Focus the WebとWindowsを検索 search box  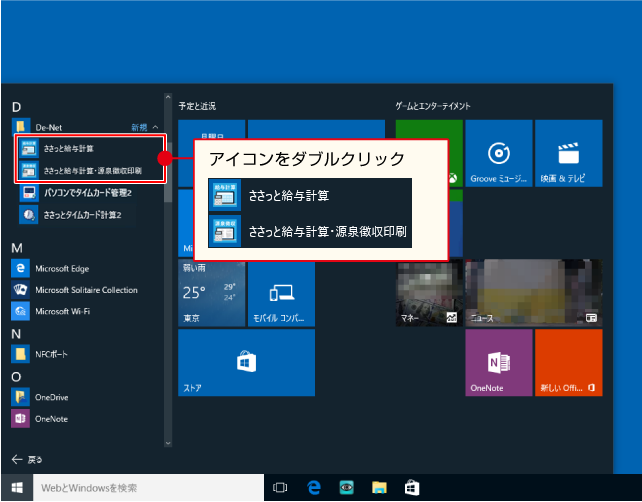click(x=148, y=487)
